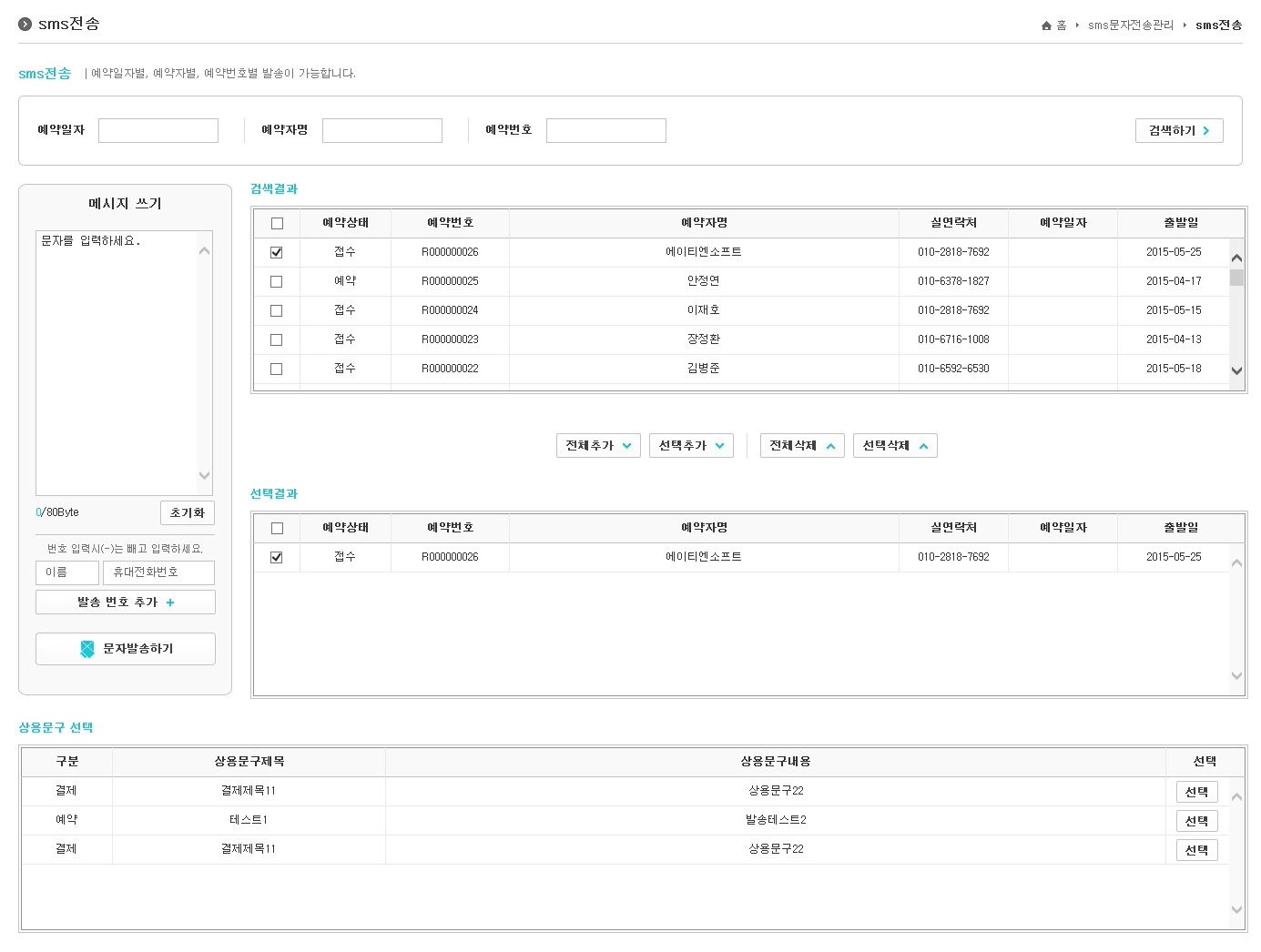1261x952 pixels.
Task: Click 선택추가 down-chevron button
Action: (x=691, y=446)
